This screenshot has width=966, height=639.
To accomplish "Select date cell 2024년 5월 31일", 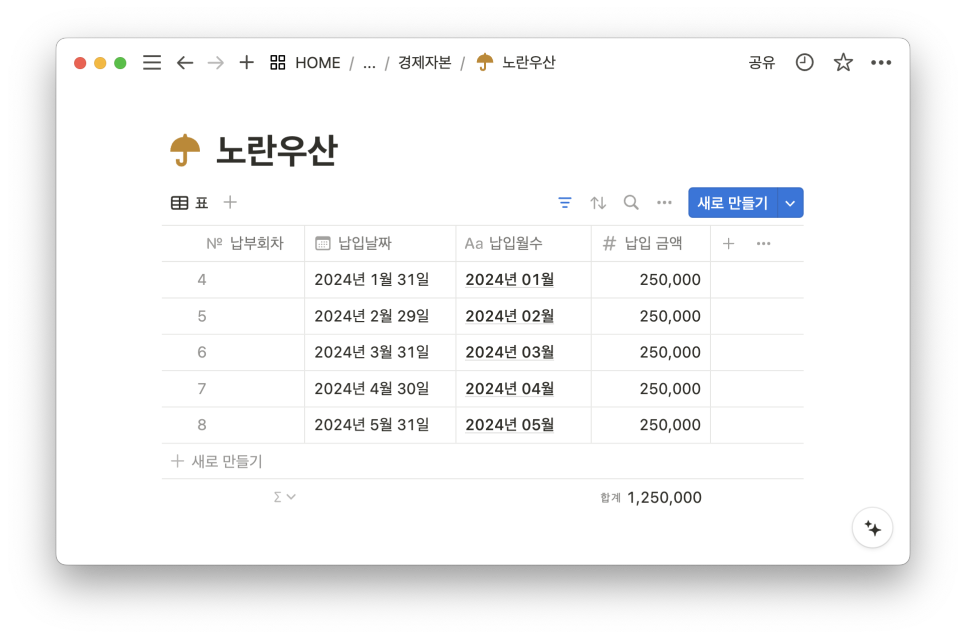I will pyautogui.click(x=380, y=425).
